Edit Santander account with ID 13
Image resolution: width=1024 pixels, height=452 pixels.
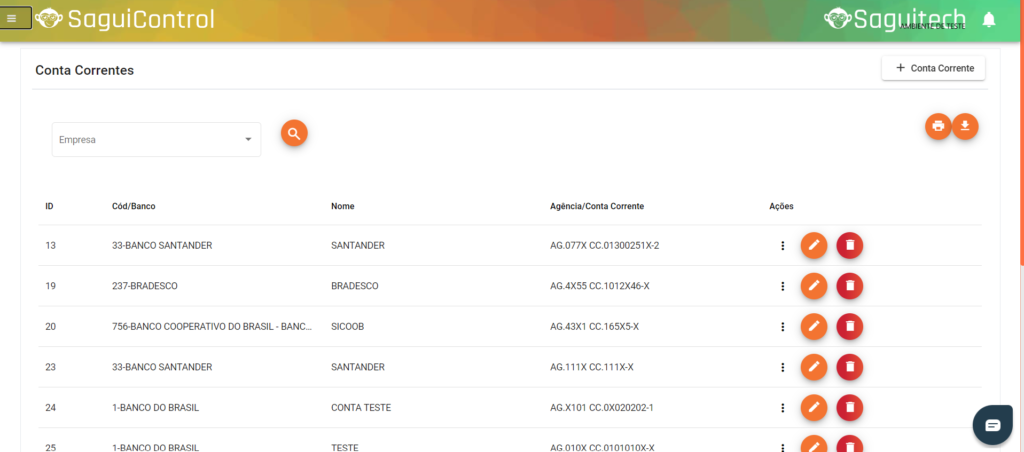coord(814,245)
